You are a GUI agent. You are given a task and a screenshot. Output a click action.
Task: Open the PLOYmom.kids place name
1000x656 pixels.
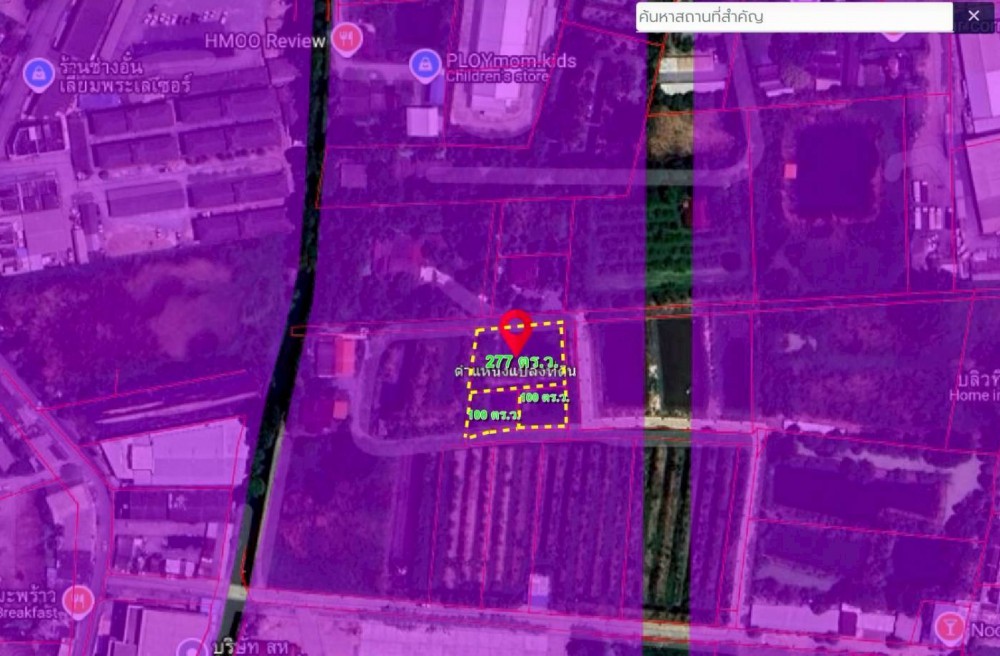[x=511, y=61]
